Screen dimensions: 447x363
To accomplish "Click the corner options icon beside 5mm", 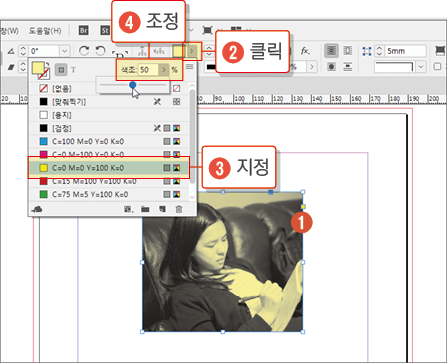I will click(x=367, y=51).
